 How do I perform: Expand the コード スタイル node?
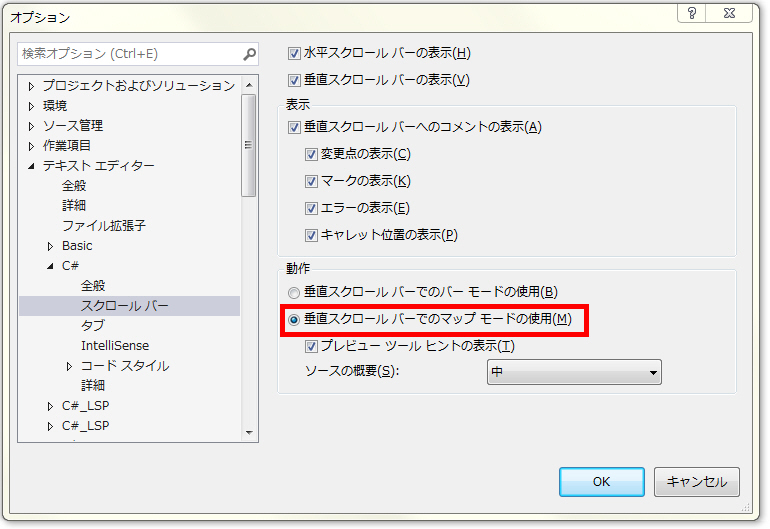pos(70,366)
